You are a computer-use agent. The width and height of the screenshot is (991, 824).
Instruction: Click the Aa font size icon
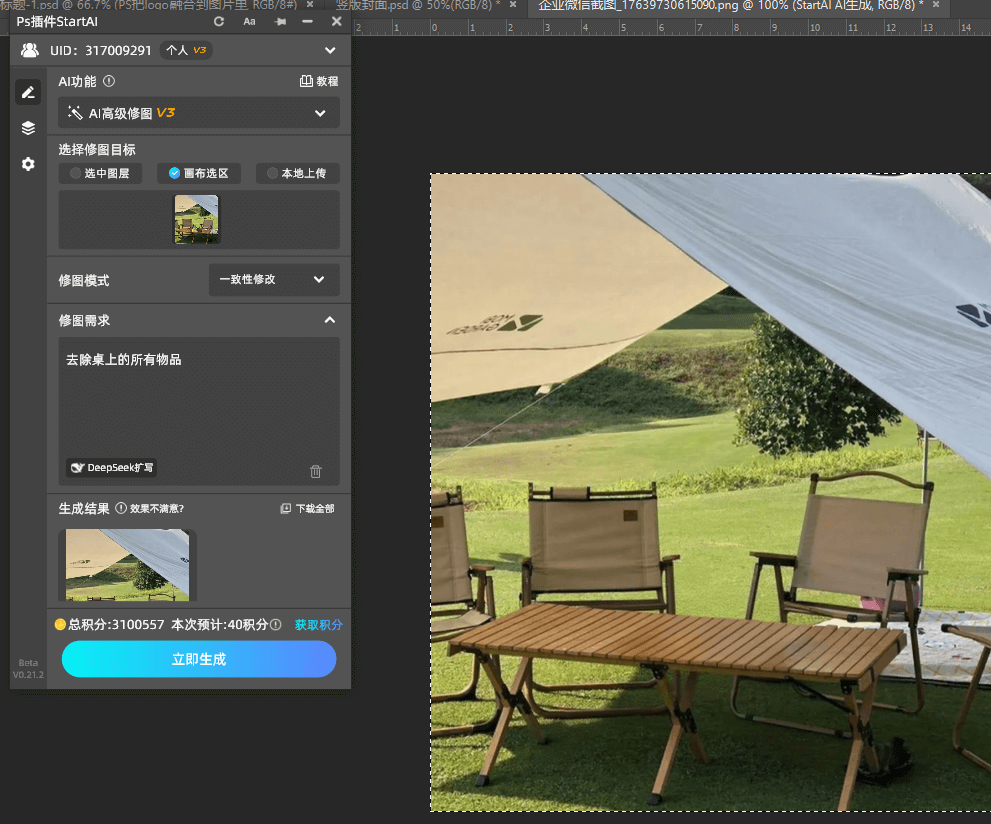click(249, 21)
